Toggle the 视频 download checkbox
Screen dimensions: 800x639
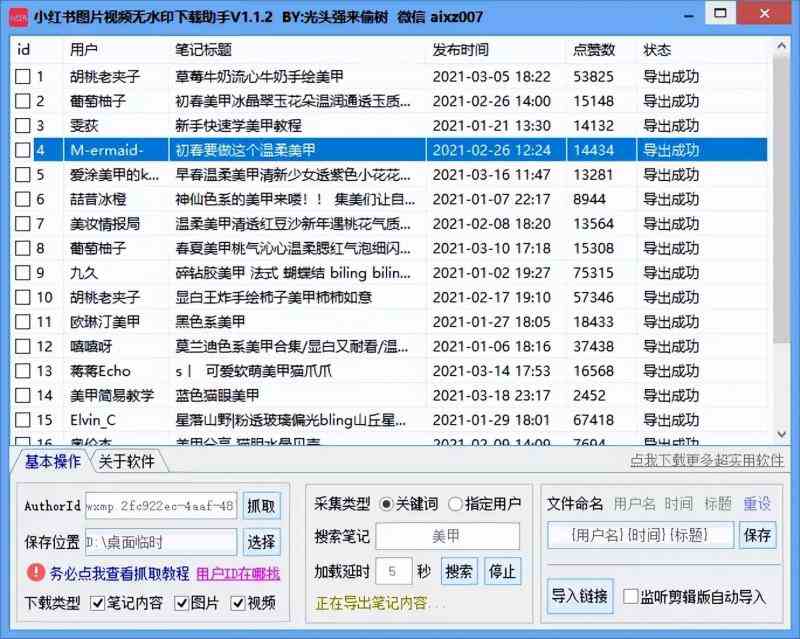point(238,603)
